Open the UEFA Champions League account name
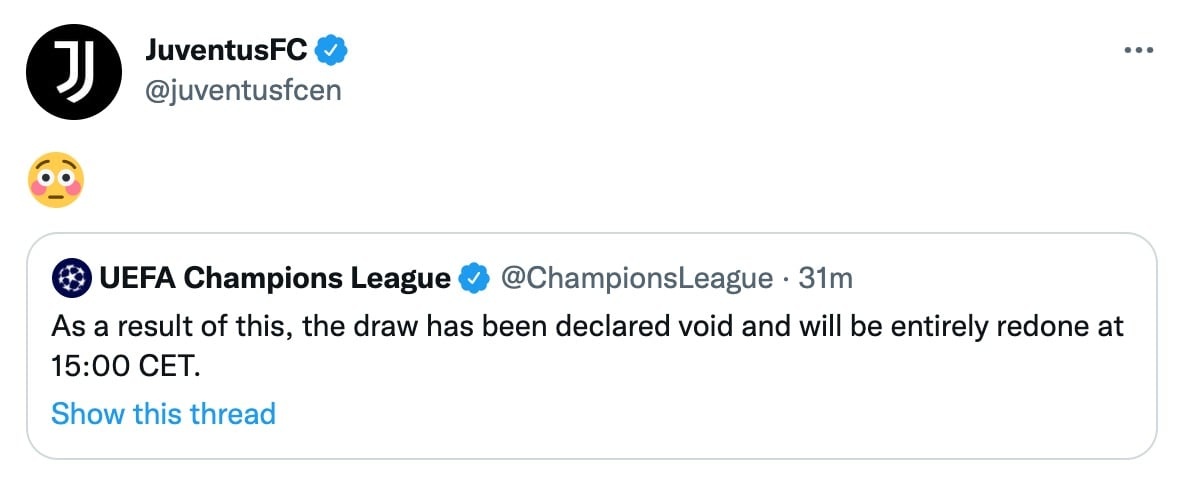 tap(275, 279)
